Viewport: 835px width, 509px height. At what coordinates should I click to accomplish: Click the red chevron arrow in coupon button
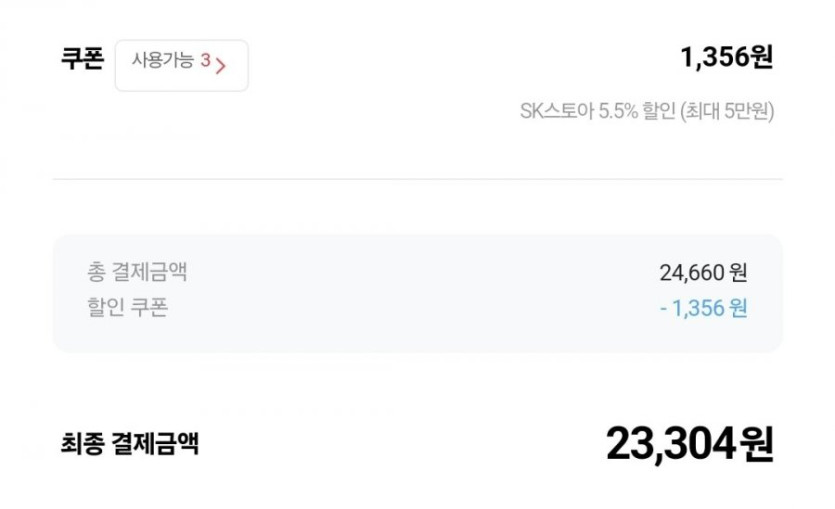coord(221,66)
